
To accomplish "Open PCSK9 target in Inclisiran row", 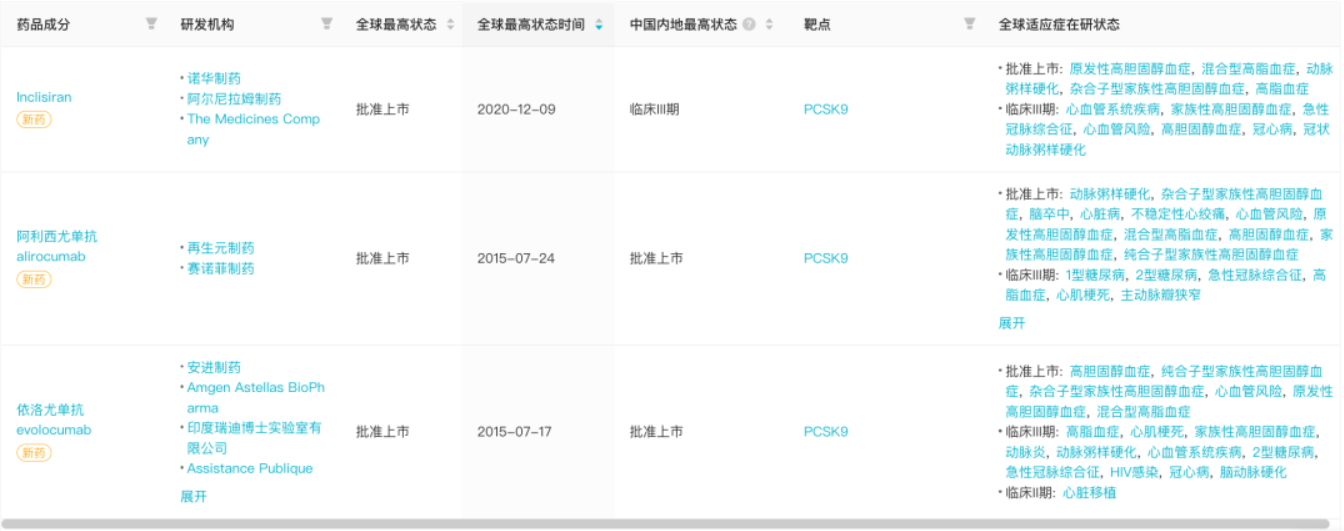I will pyautogui.click(x=825, y=109).
